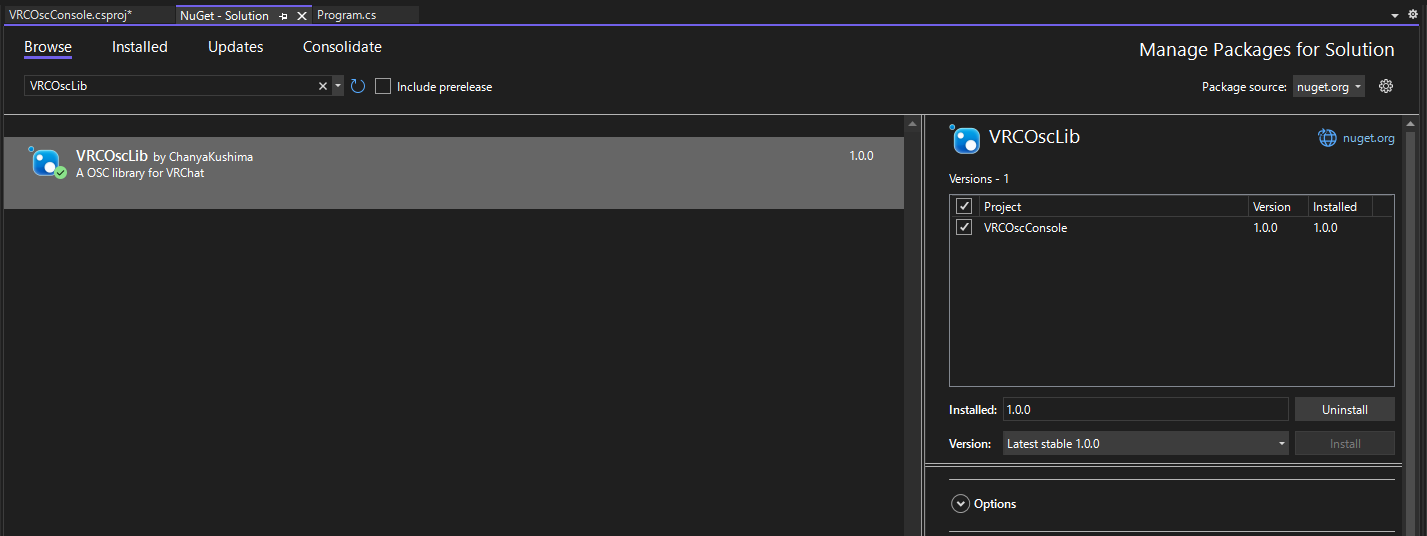Sort by Project column header
Image resolution: width=1427 pixels, height=536 pixels.
(1113, 206)
